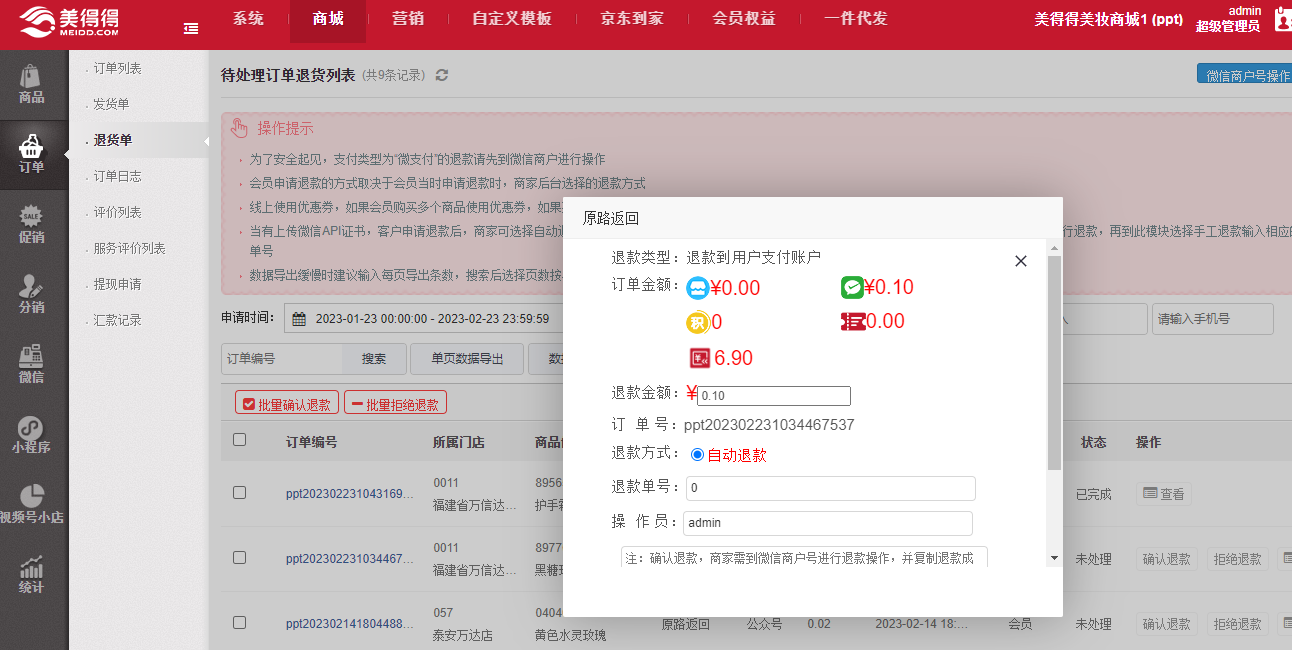This screenshot has width=1292, height=650.
Task: Open the 订单 basket icon in sidebar
Action: tap(33, 147)
